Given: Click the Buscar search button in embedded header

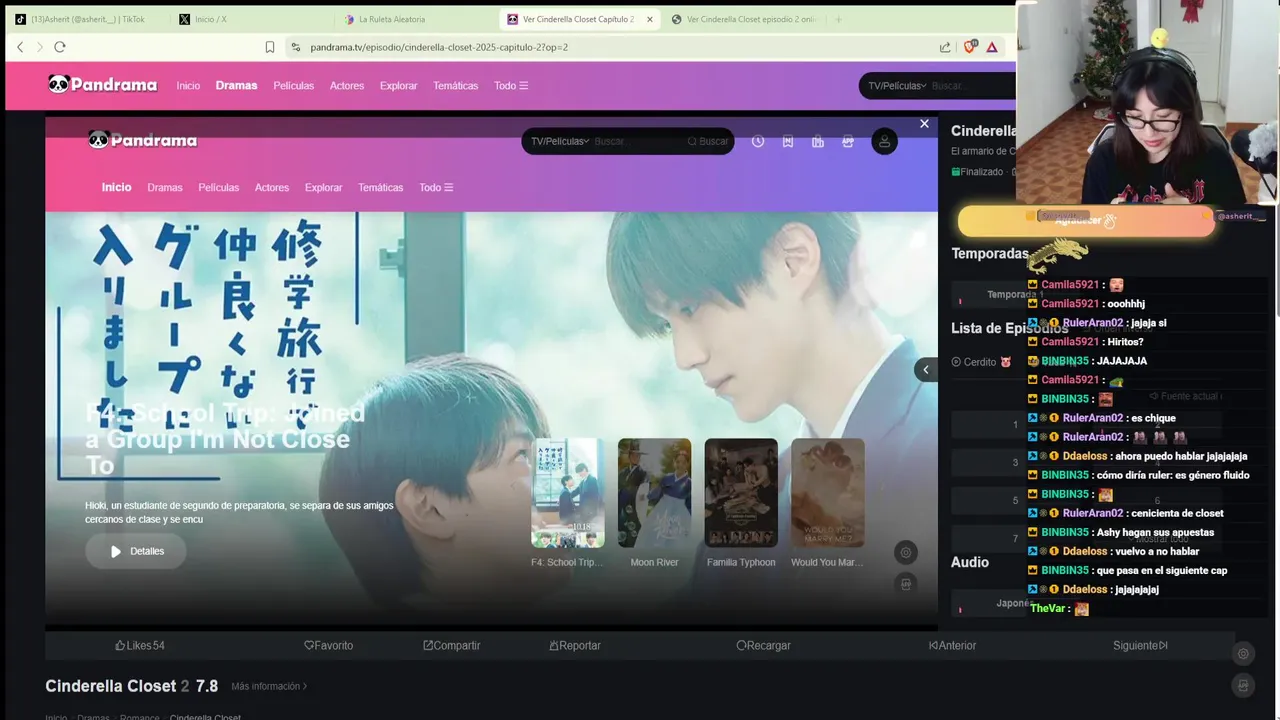Looking at the screenshot, I should point(708,142).
